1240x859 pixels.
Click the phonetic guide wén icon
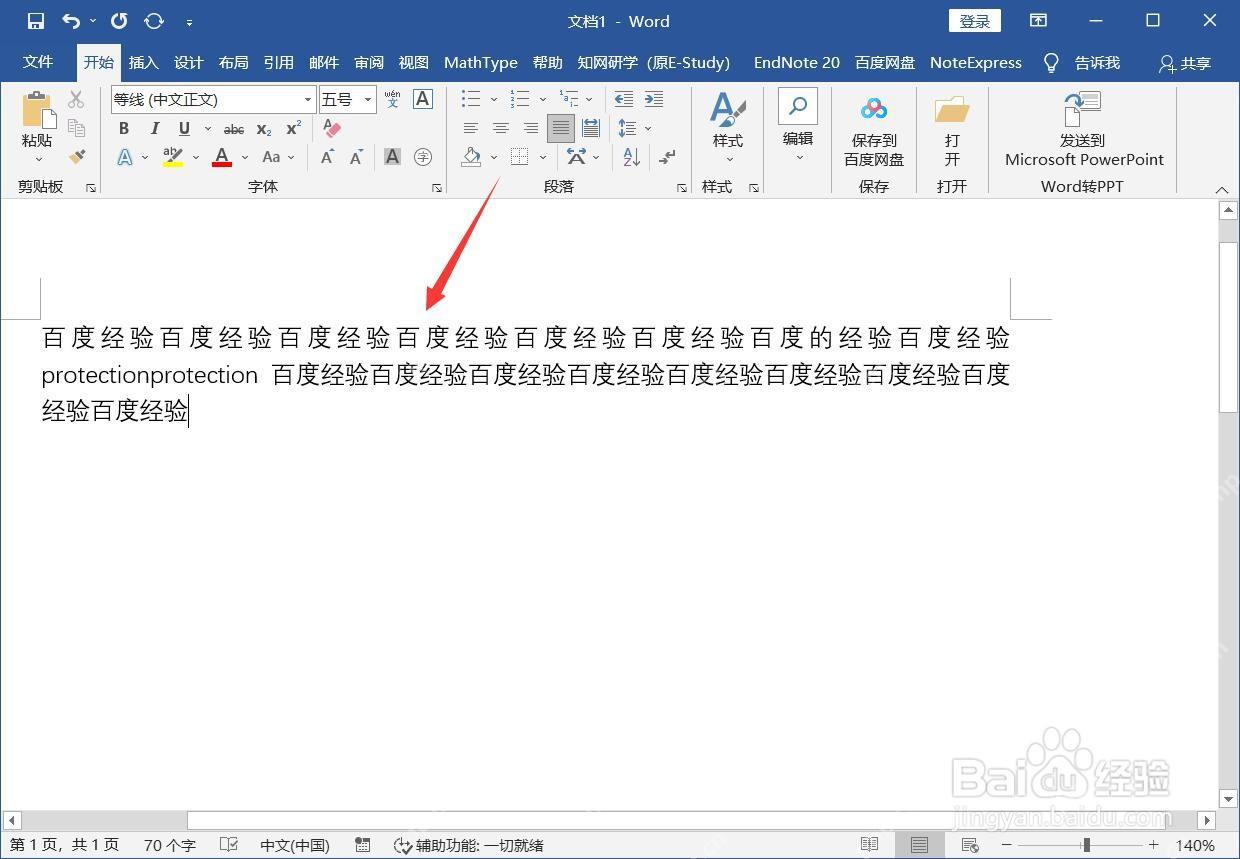coord(392,99)
